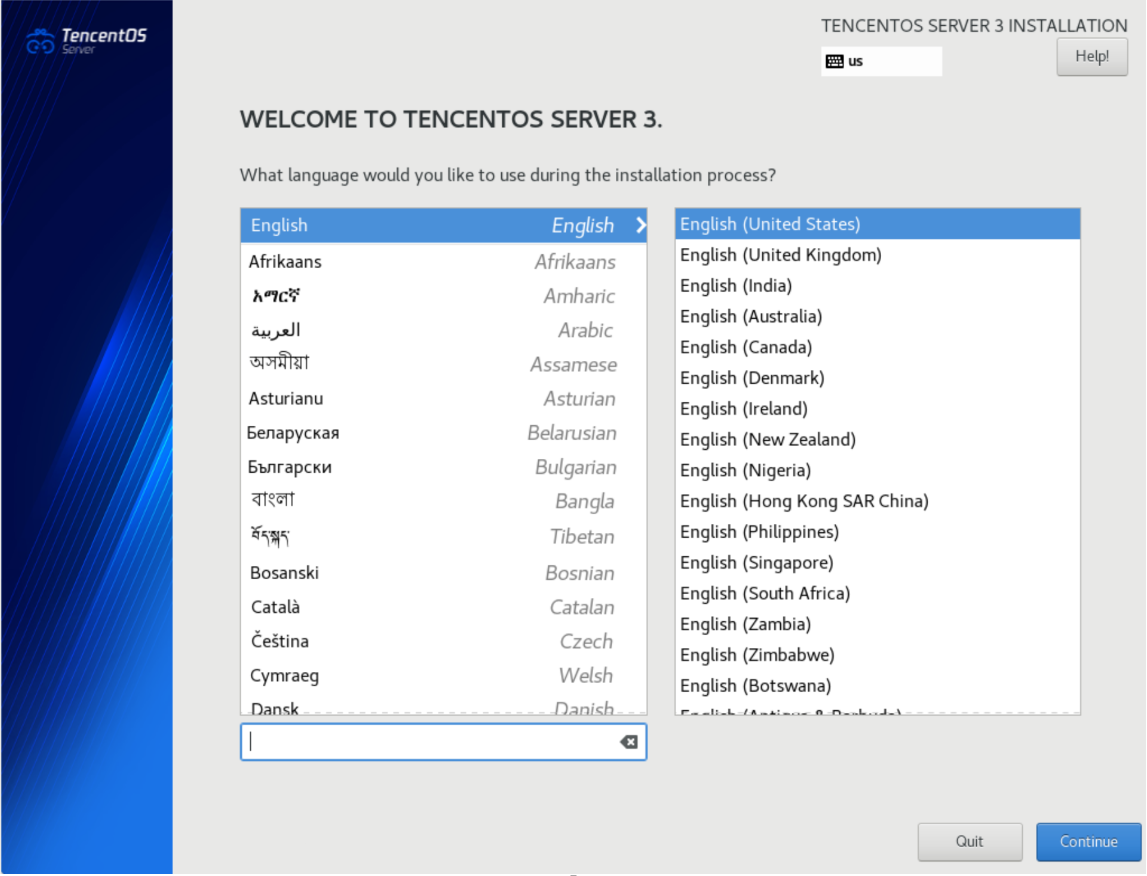Select English in the language list
Image resolution: width=1147 pixels, height=876 pixels.
pyautogui.click(x=443, y=225)
